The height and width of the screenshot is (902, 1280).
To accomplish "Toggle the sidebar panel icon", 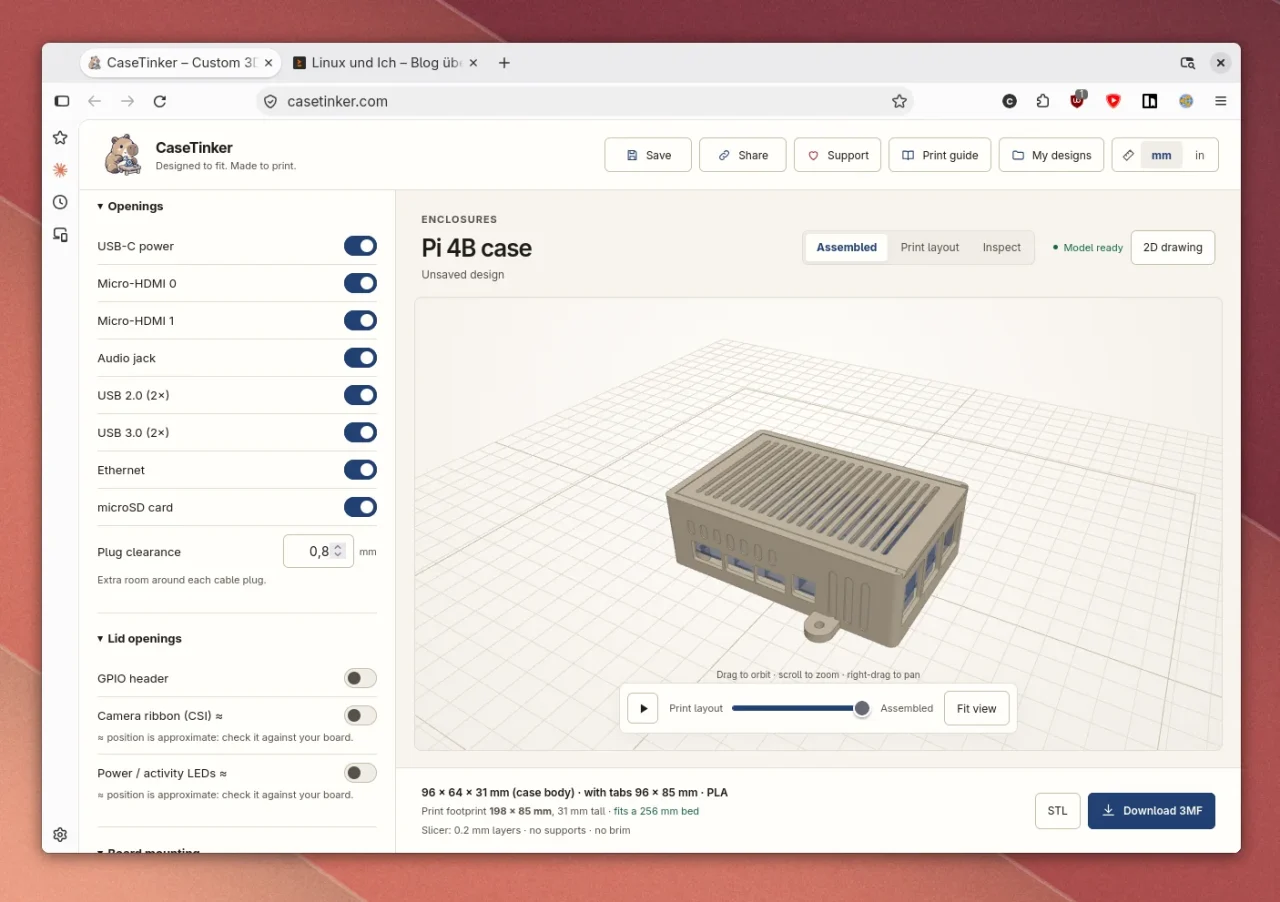I will coord(62,101).
